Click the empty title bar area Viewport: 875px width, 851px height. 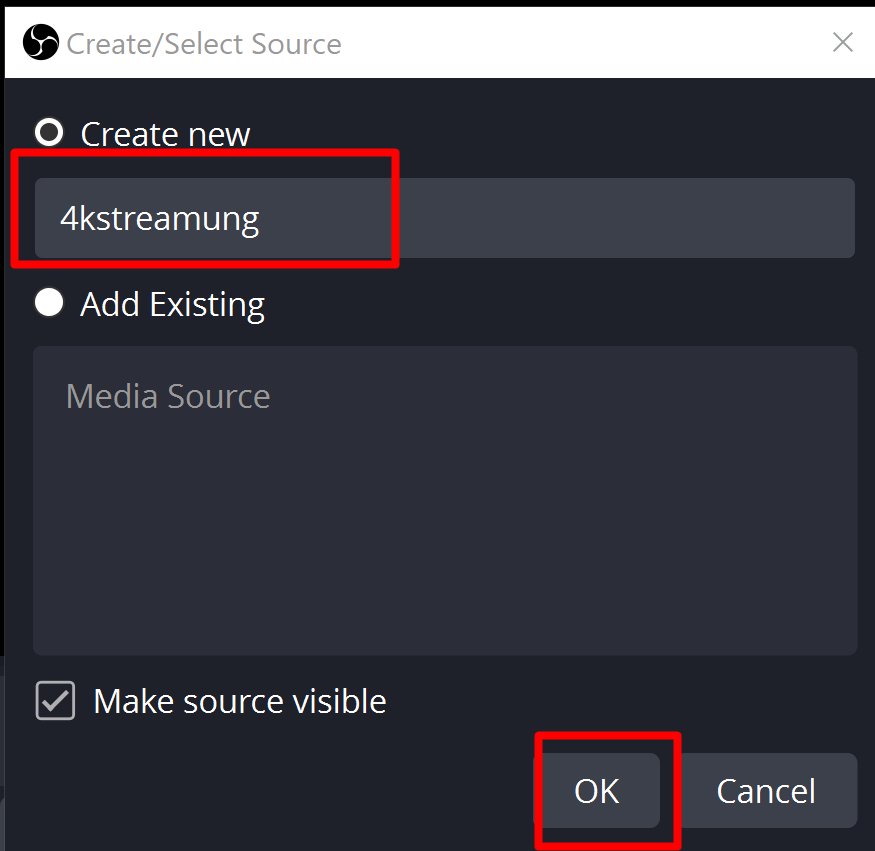[580, 43]
